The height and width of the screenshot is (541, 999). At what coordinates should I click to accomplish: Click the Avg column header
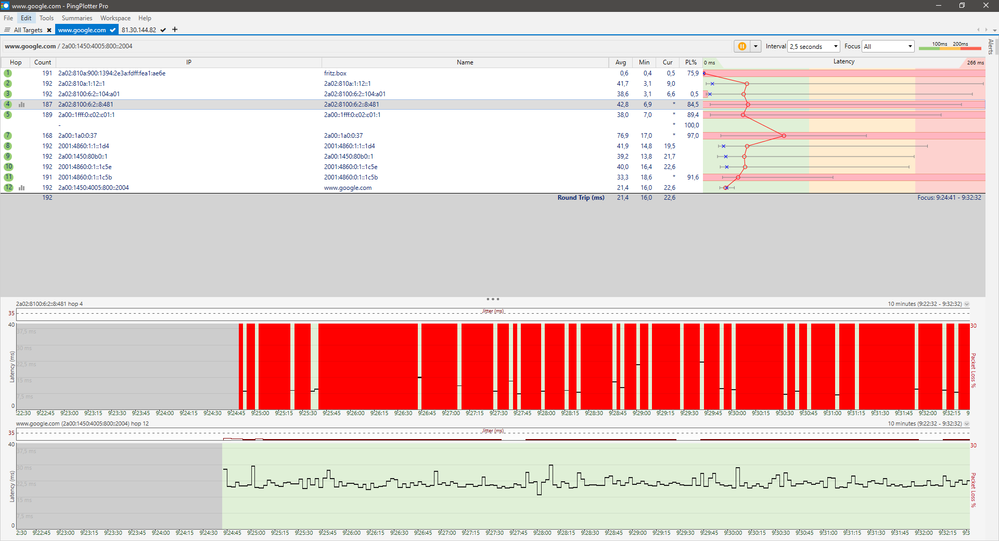pyautogui.click(x=621, y=62)
